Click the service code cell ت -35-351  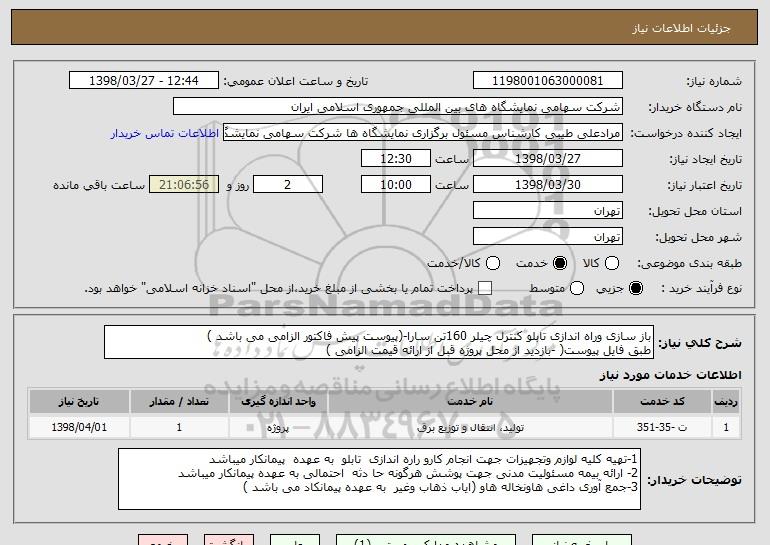tap(662, 427)
